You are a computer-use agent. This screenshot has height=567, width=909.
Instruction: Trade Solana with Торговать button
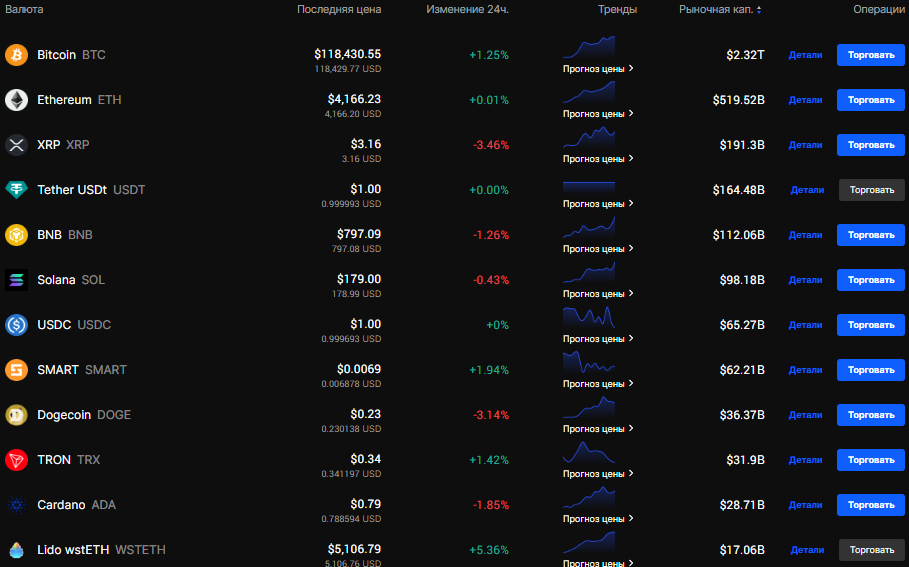pyautogui.click(x=871, y=280)
